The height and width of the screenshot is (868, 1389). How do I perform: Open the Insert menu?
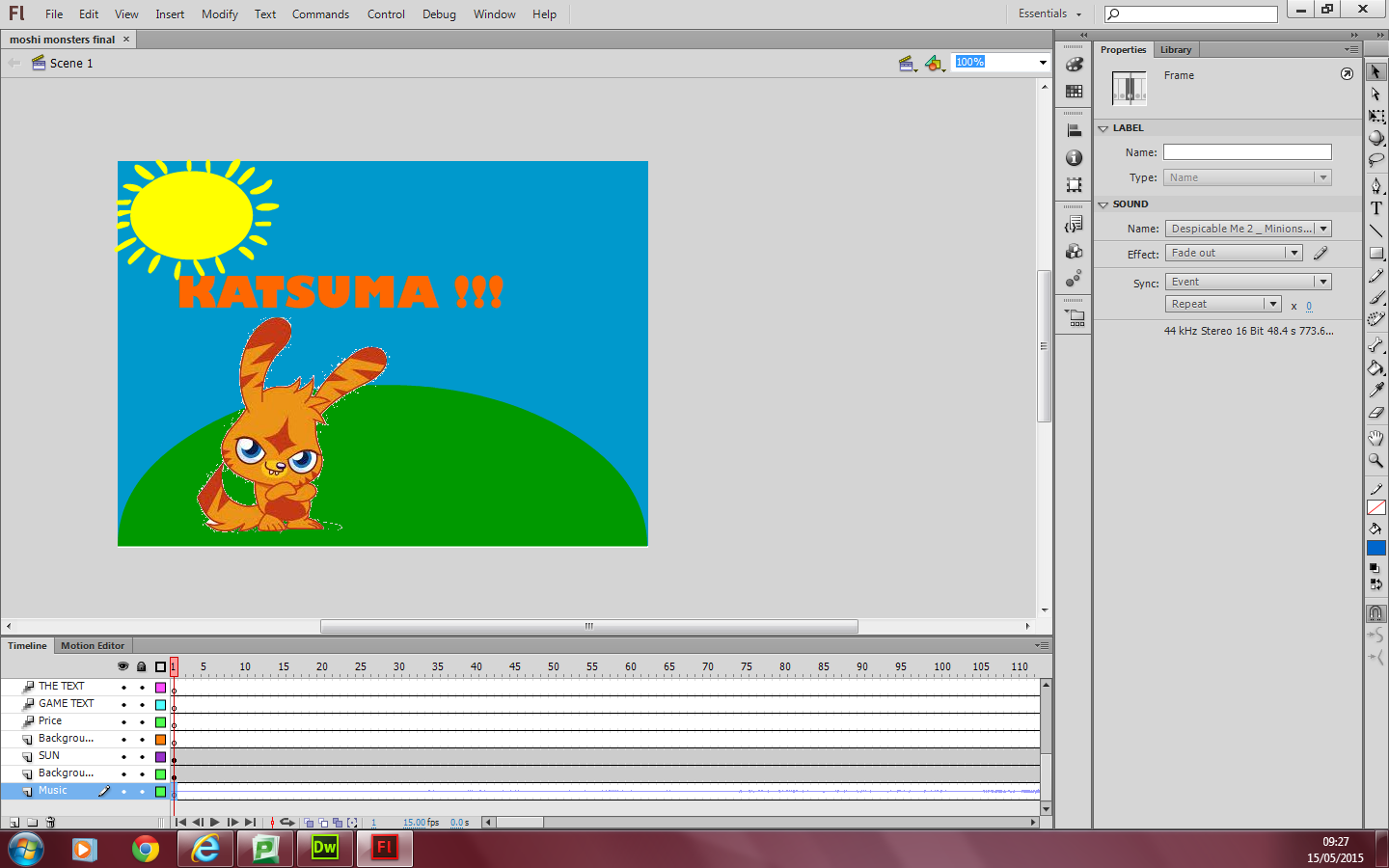[x=170, y=14]
